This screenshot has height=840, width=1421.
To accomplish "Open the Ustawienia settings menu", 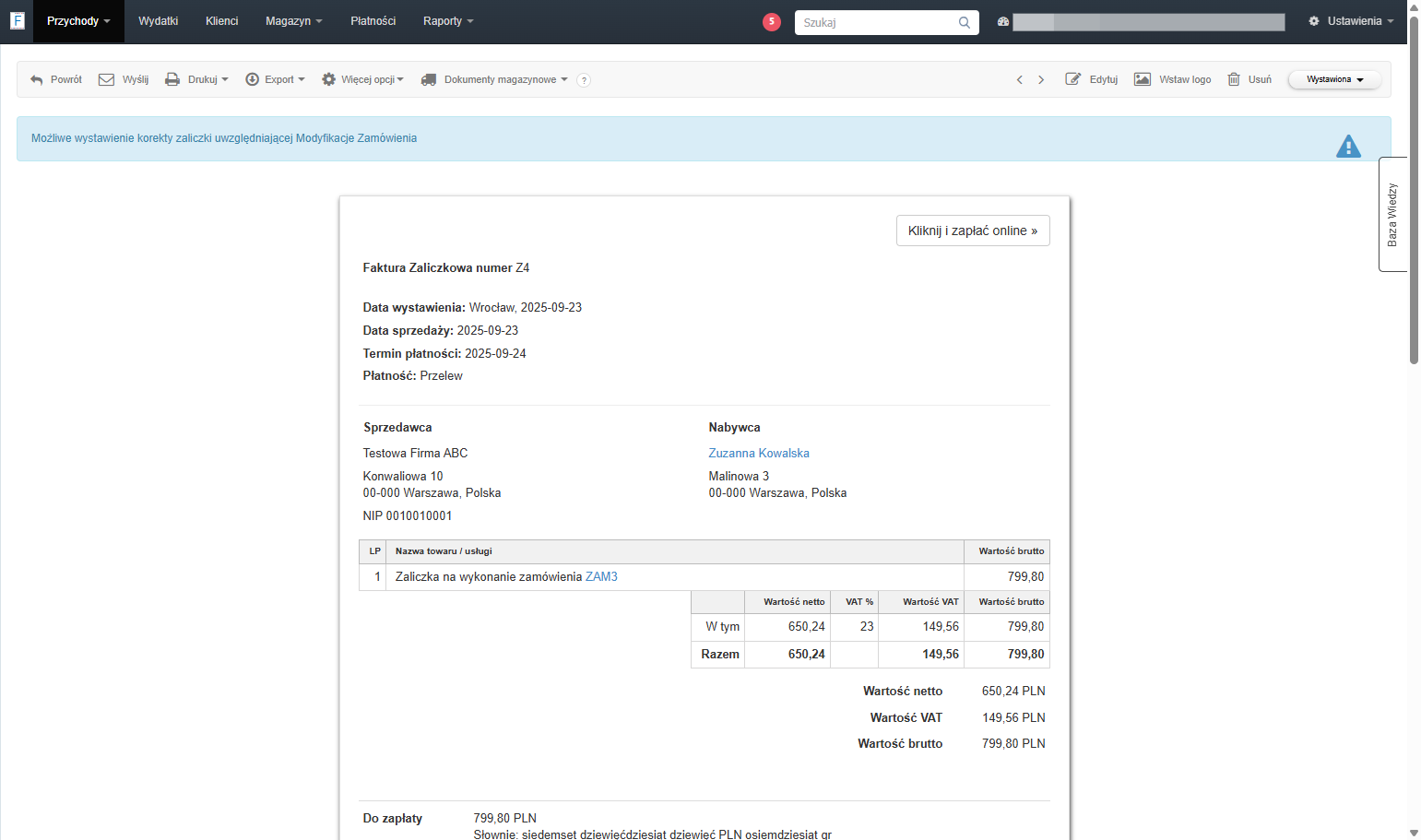I will tap(1351, 21).
